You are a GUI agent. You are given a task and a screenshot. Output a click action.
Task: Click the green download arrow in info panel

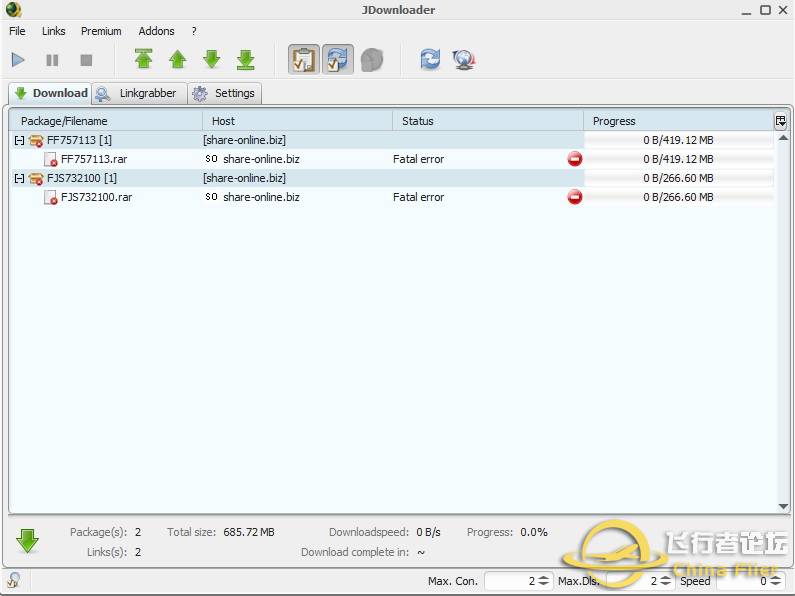(x=27, y=541)
